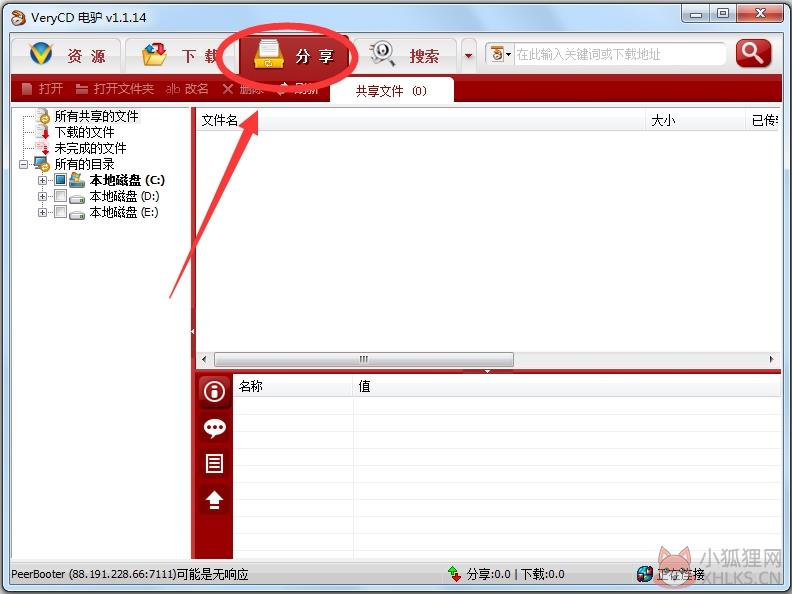Viewport: 792px width, 594px height.
Task: Click the green-red transfer arrows status icon
Action: [x=454, y=573]
